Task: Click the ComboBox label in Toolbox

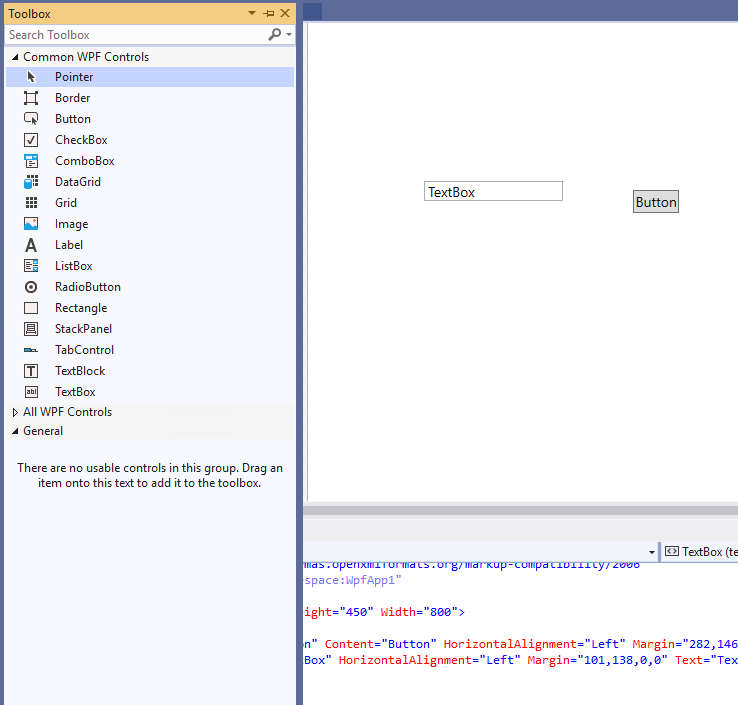Action: point(85,161)
